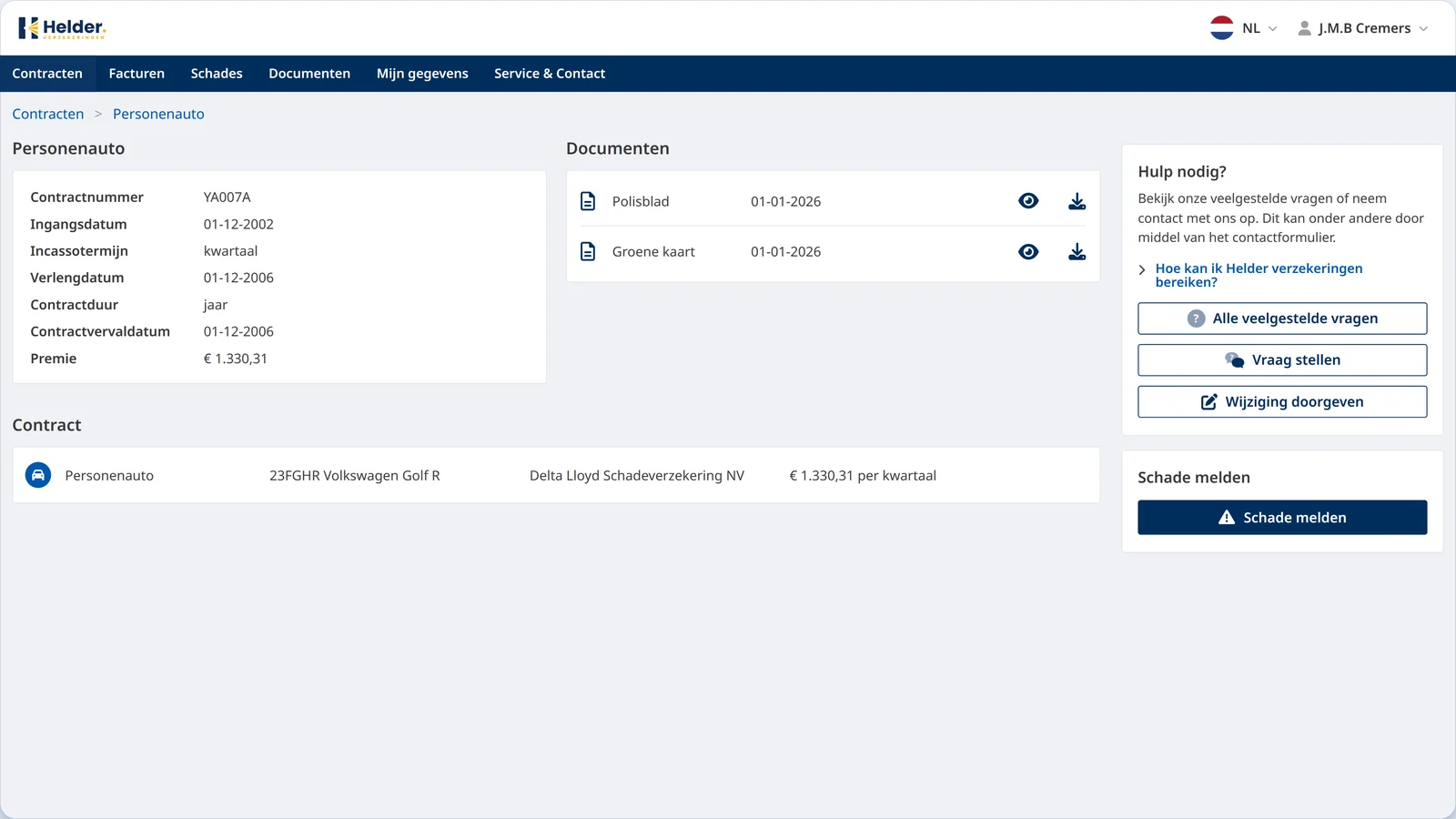Open the 23FGHR Volkswagen Golf R contract row
The width and height of the screenshot is (1456, 819).
pyautogui.click(x=556, y=475)
